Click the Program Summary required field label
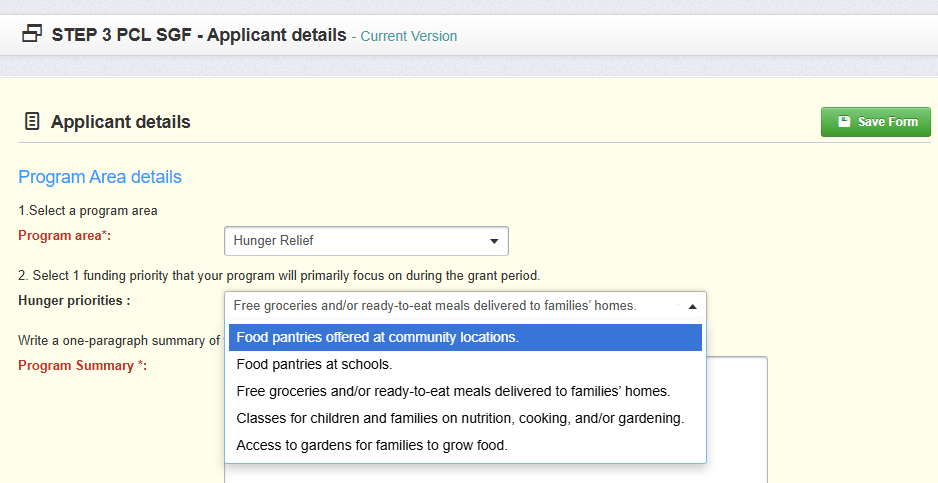The height and width of the screenshot is (483, 938). [82, 365]
